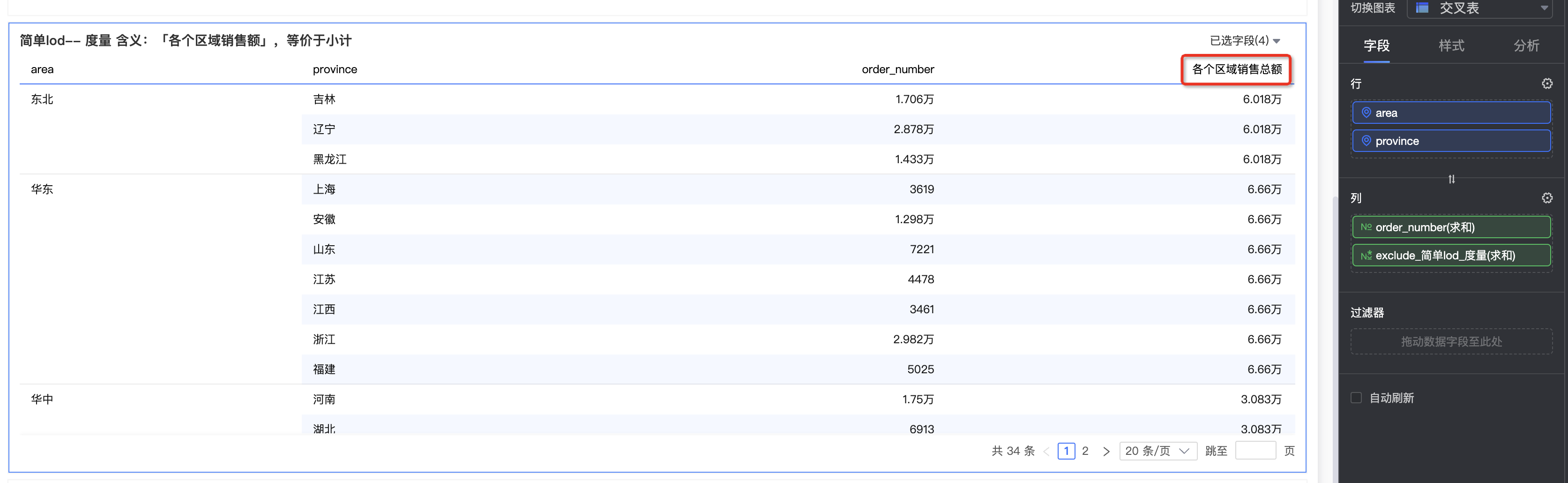Viewport: 1568px width, 483px height.
Task: Click the 7221 order_number value
Action: [922, 249]
